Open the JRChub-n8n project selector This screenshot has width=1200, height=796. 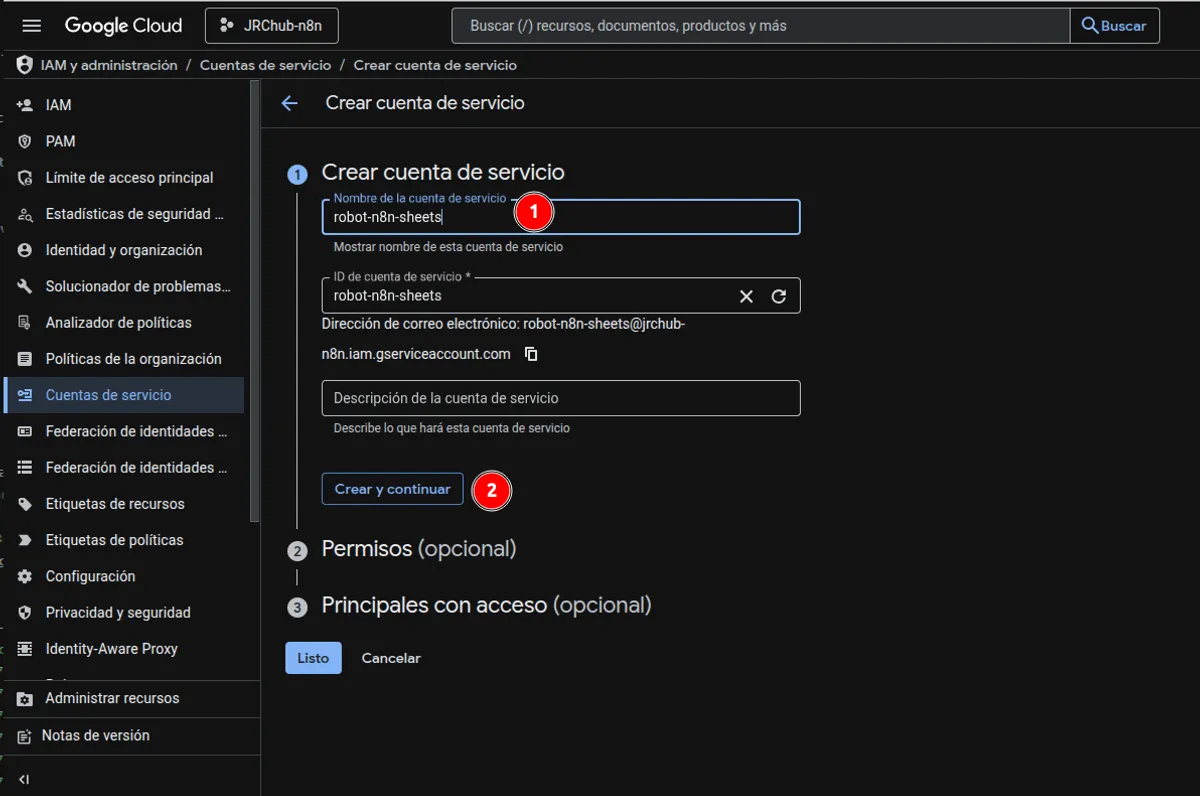[271, 26]
